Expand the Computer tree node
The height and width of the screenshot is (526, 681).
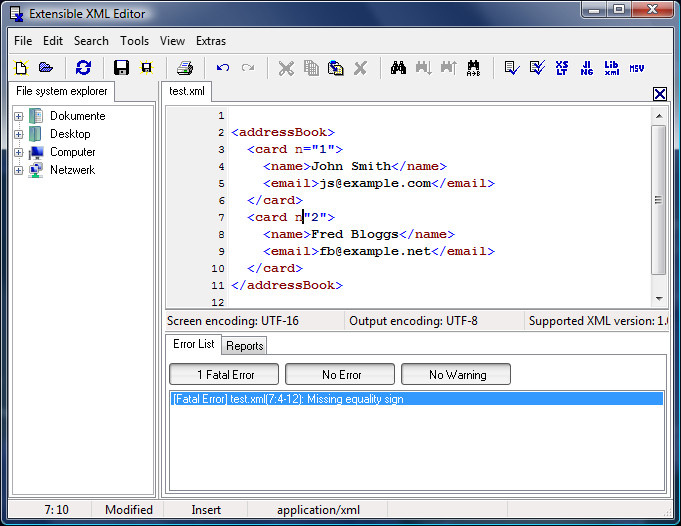click(x=18, y=152)
